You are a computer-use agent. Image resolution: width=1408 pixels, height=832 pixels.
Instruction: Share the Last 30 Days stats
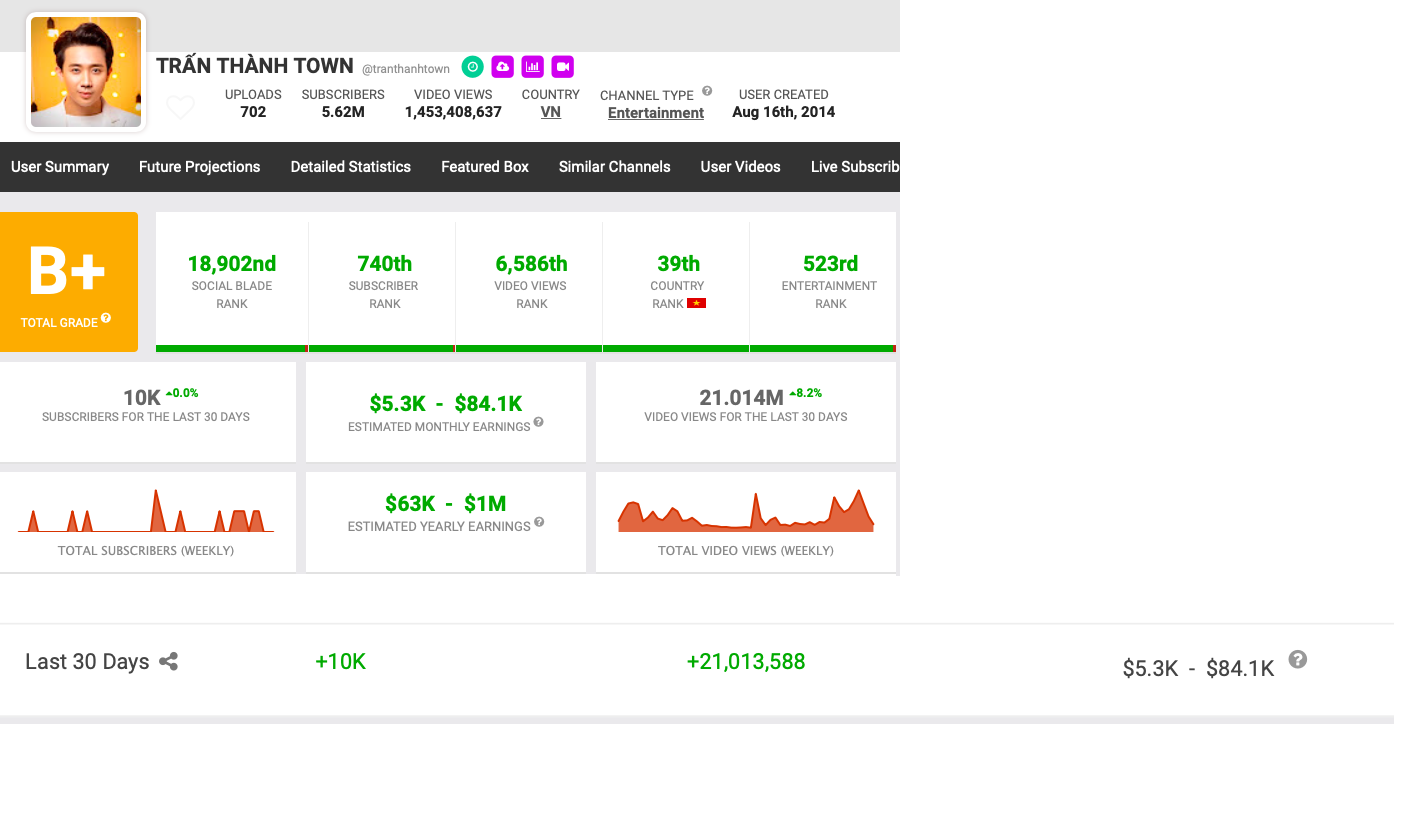pyautogui.click(x=169, y=662)
